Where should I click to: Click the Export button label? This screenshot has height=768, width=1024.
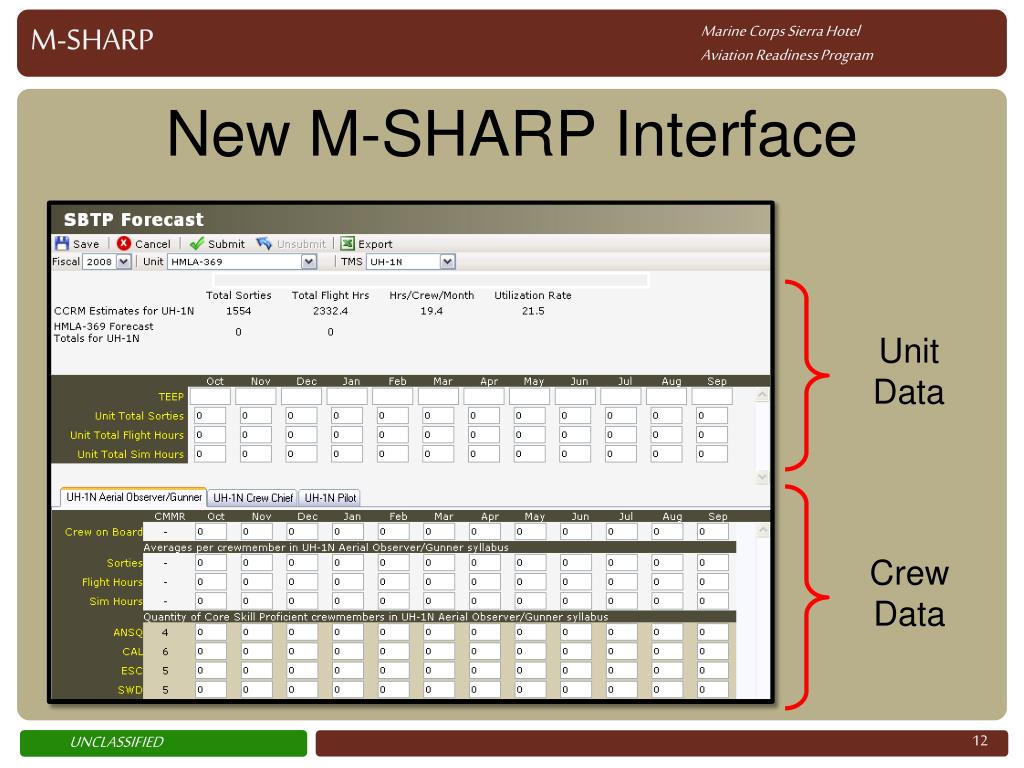[x=376, y=244]
